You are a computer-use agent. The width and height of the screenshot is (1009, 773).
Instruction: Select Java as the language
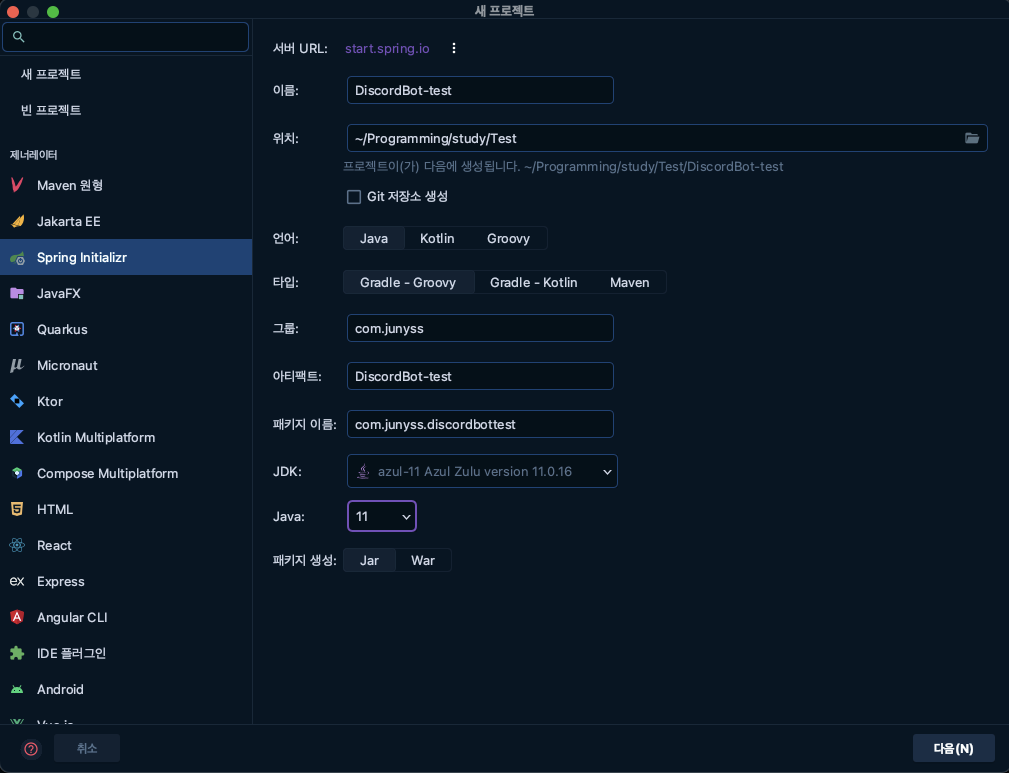point(374,238)
